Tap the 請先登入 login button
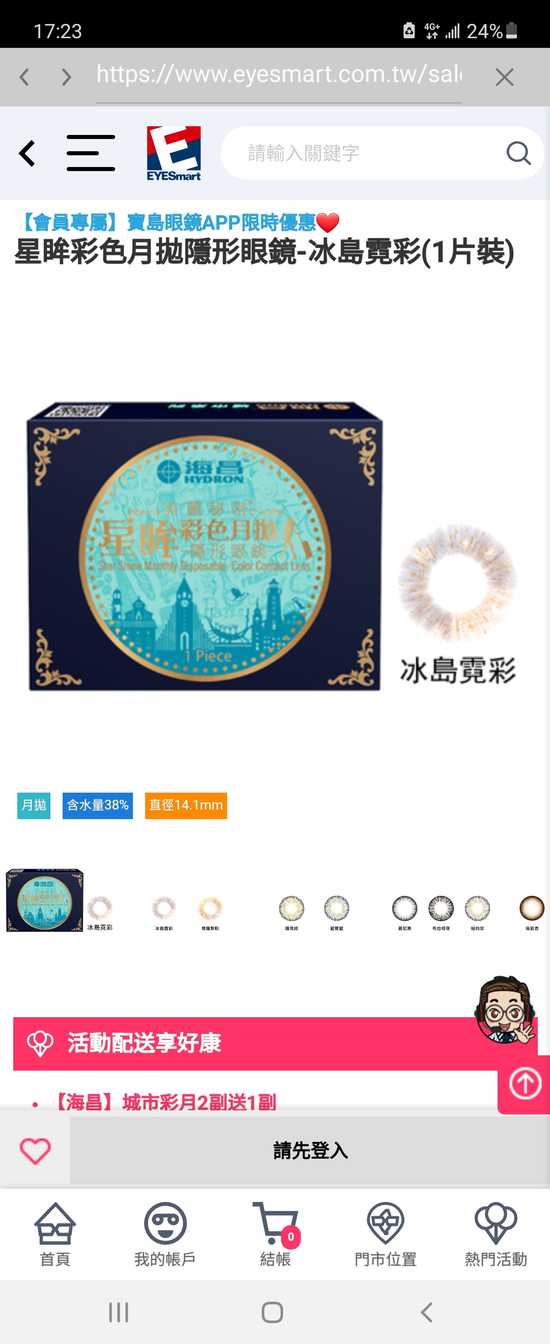 [310, 1151]
